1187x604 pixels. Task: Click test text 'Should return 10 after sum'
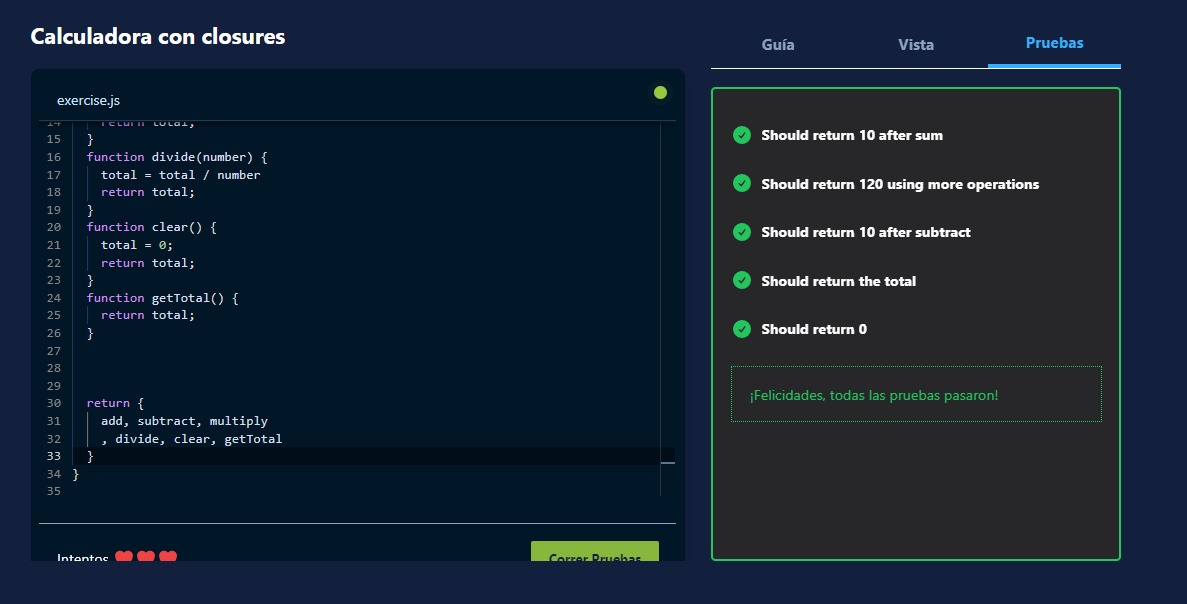click(852, 135)
